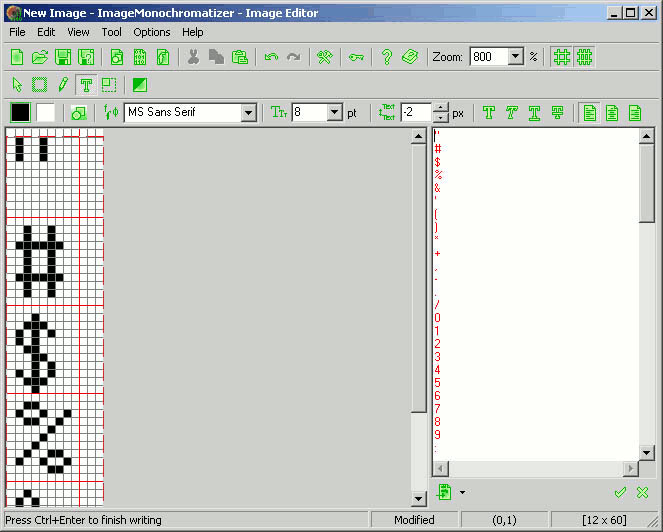The width and height of the screenshot is (663, 532).
Task: Select the Pencil drawing tool
Action: tap(62, 85)
